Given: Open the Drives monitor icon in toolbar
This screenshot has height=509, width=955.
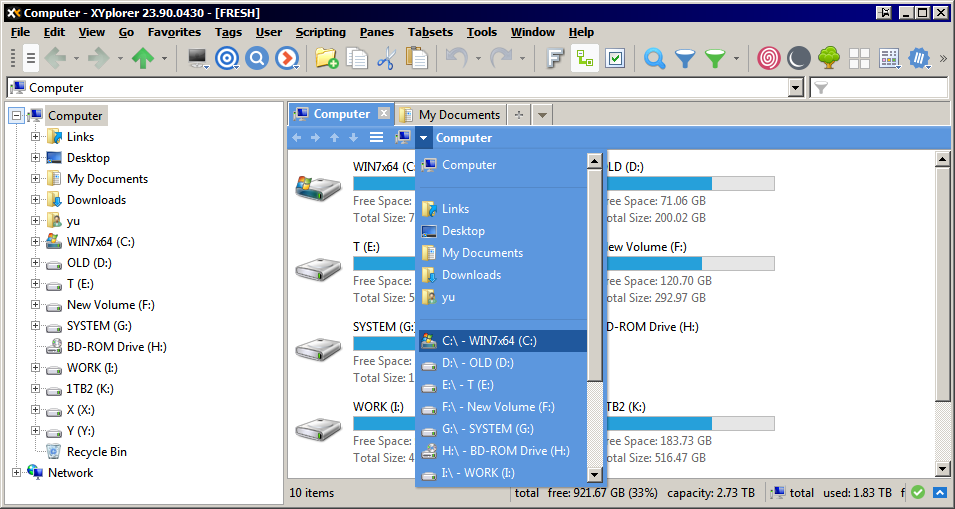Looking at the screenshot, I should pos(199,58).
